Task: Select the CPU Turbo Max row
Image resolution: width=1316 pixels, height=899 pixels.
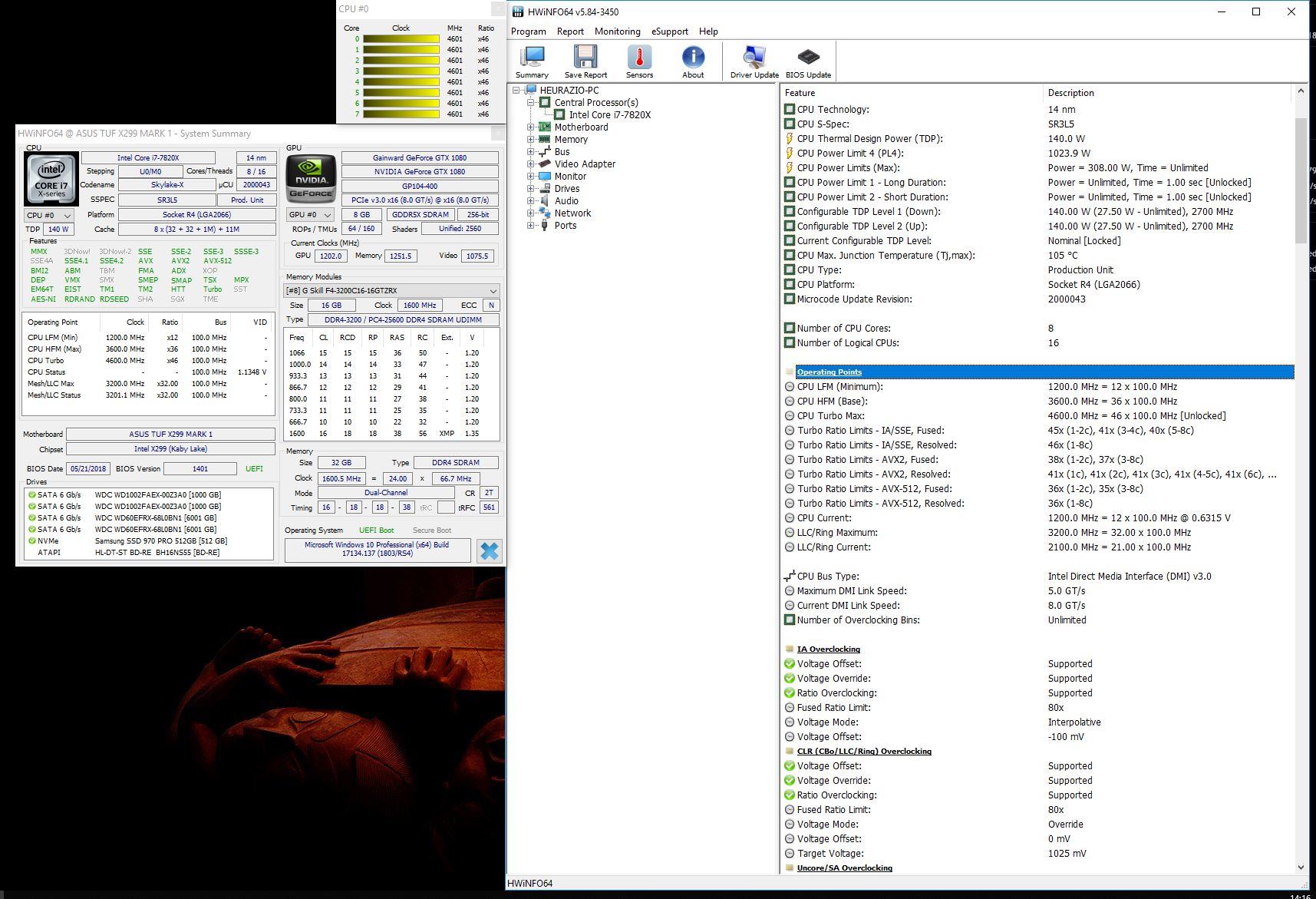Action: tap(1037, 415)
